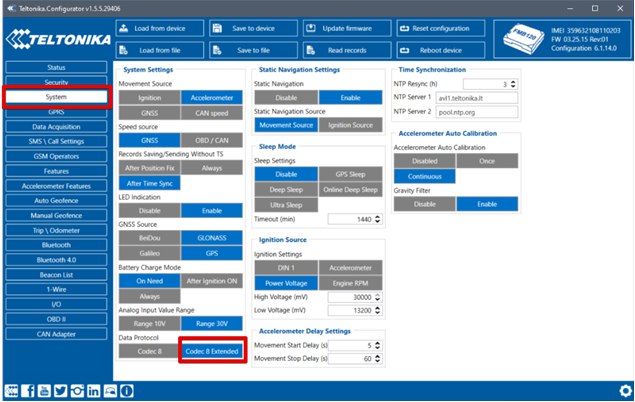Open the Beacon List section
635x402 pixels.
[56, 275]
